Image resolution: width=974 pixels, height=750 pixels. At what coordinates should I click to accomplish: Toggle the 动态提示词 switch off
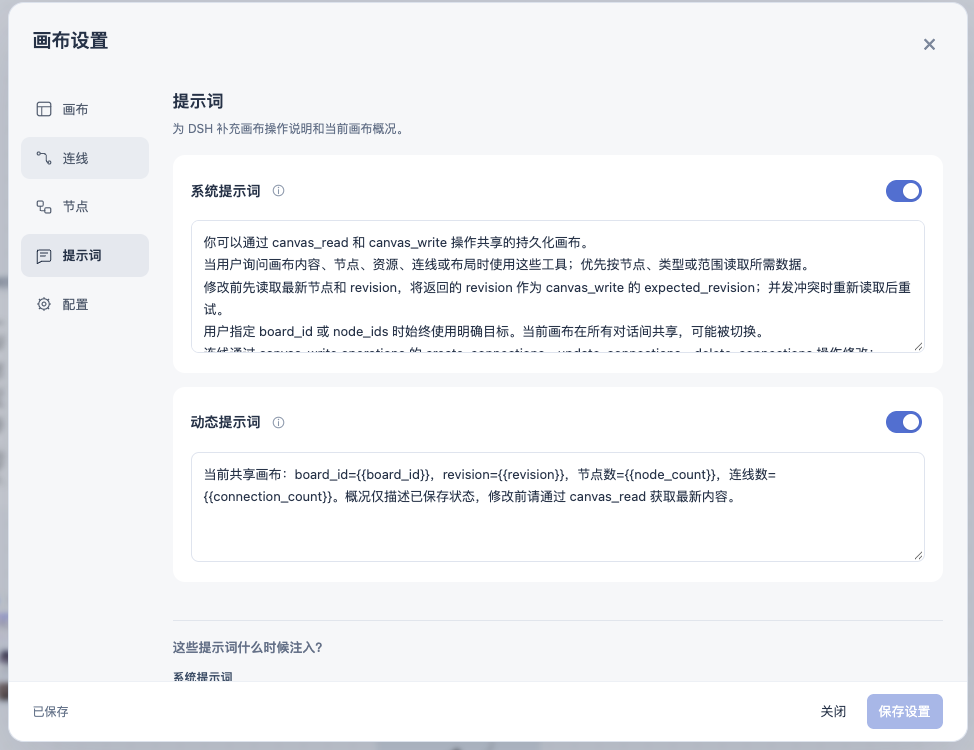point(904,422)
